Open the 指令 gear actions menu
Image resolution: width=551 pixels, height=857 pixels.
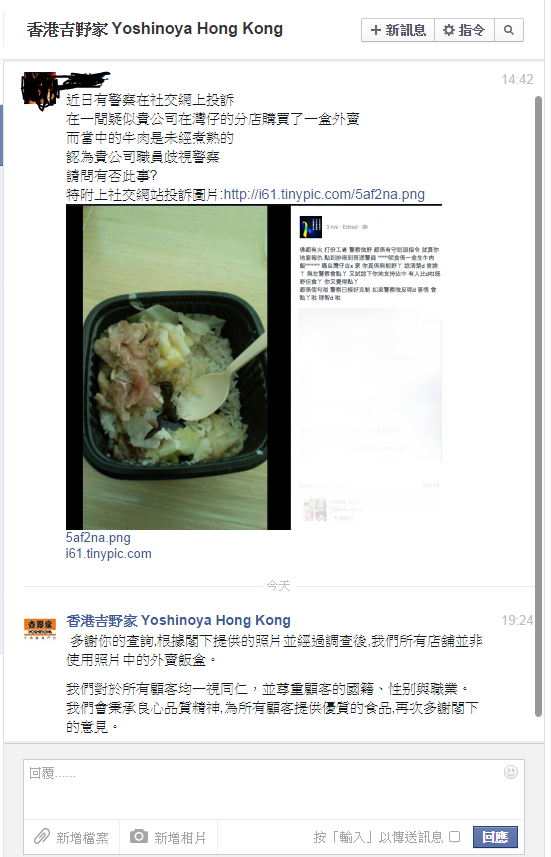point(464,30)
